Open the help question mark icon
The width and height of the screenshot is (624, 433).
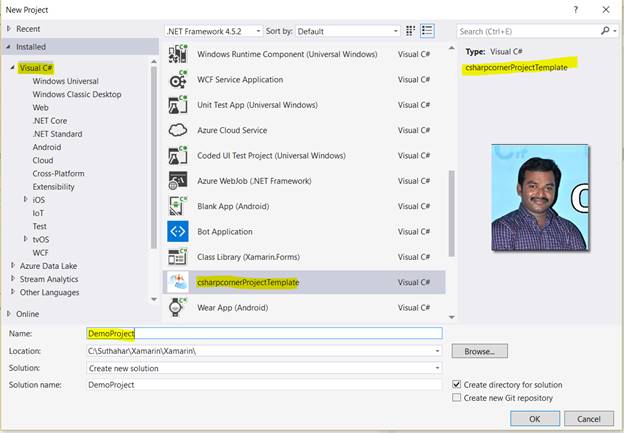[575, 10]
